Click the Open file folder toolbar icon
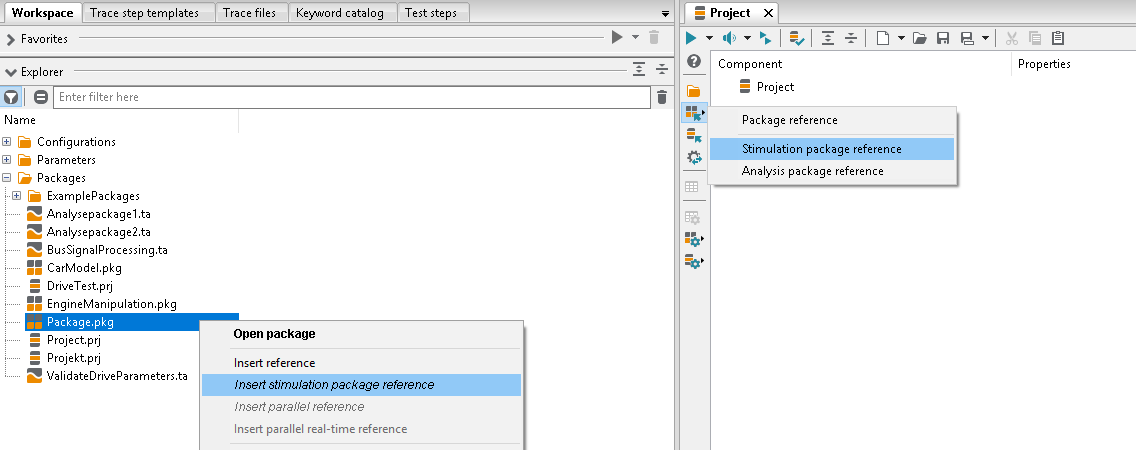This screenshot has height=450, width=1136. point(919,38)
